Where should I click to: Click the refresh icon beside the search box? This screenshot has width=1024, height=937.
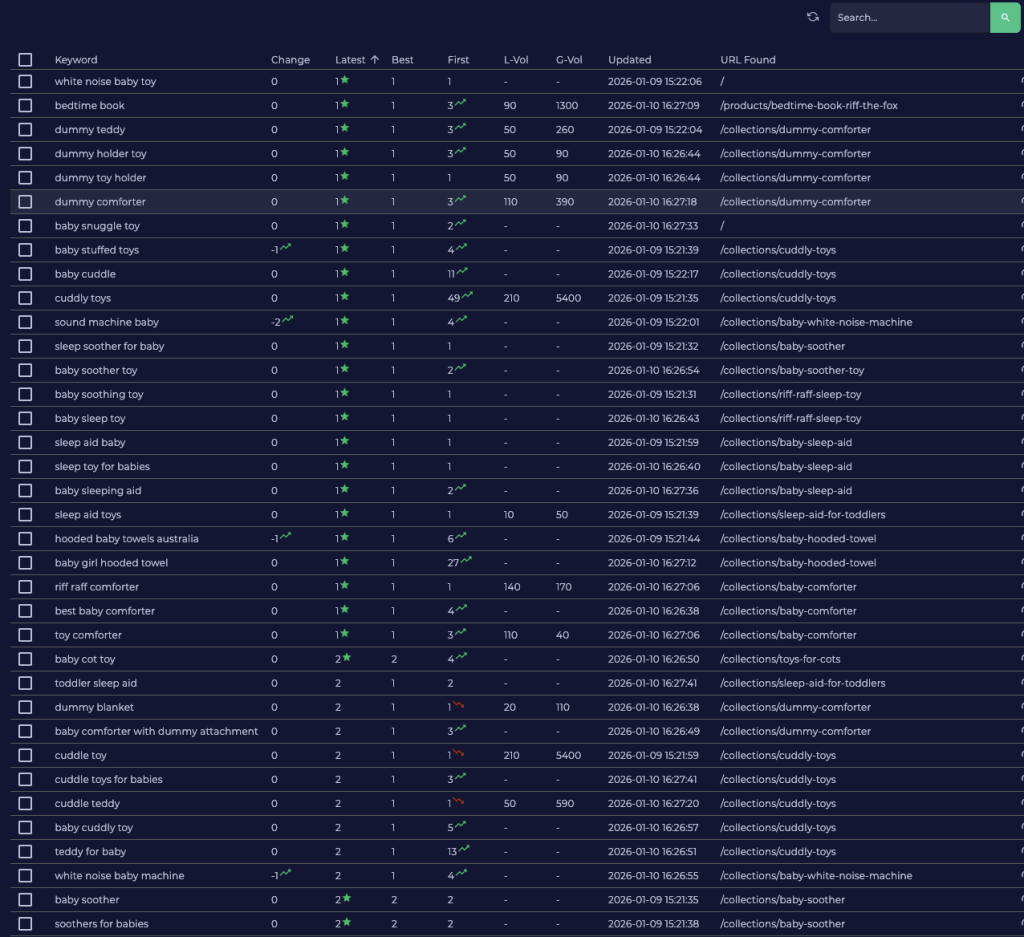click(813, 17)
